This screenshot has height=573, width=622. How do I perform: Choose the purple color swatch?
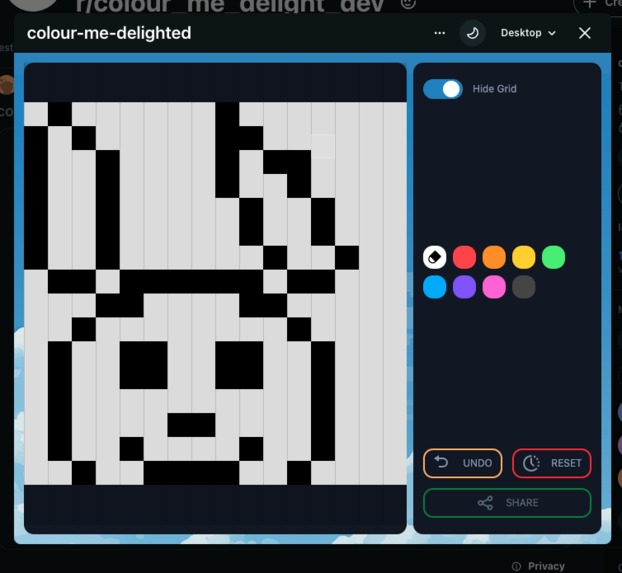pos(464,287)
